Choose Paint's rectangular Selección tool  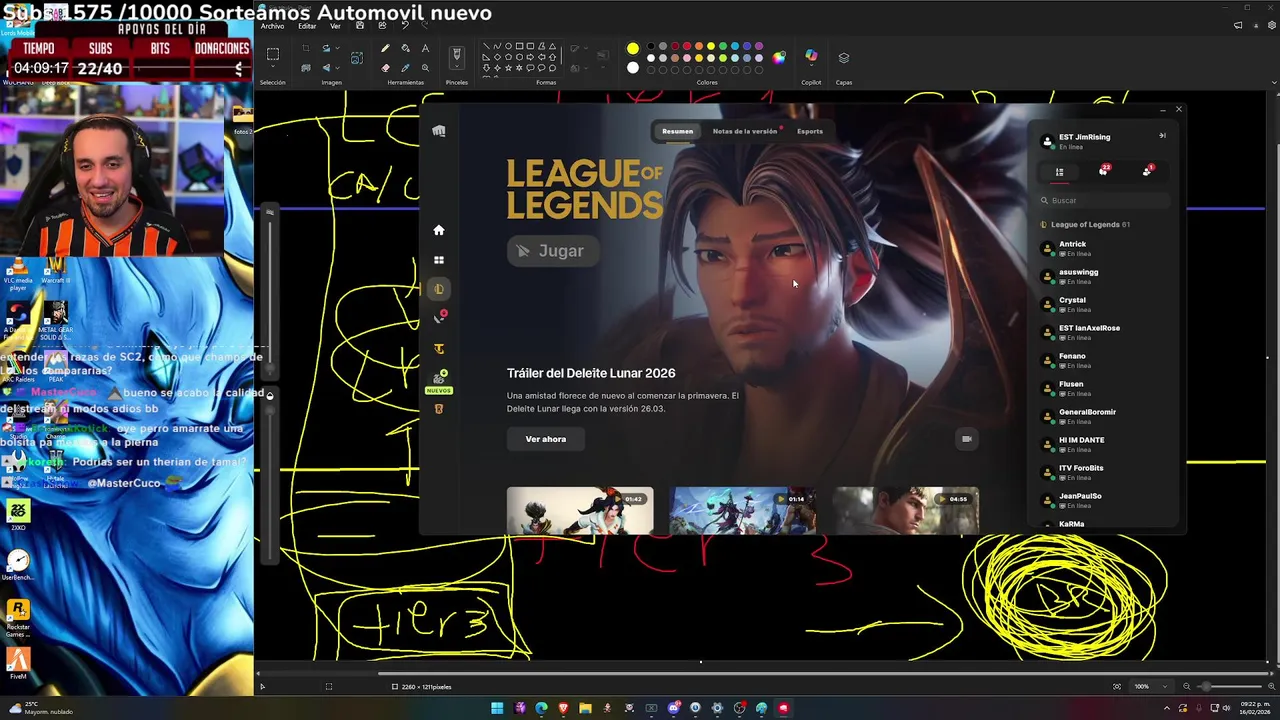[x=273, y=55]
